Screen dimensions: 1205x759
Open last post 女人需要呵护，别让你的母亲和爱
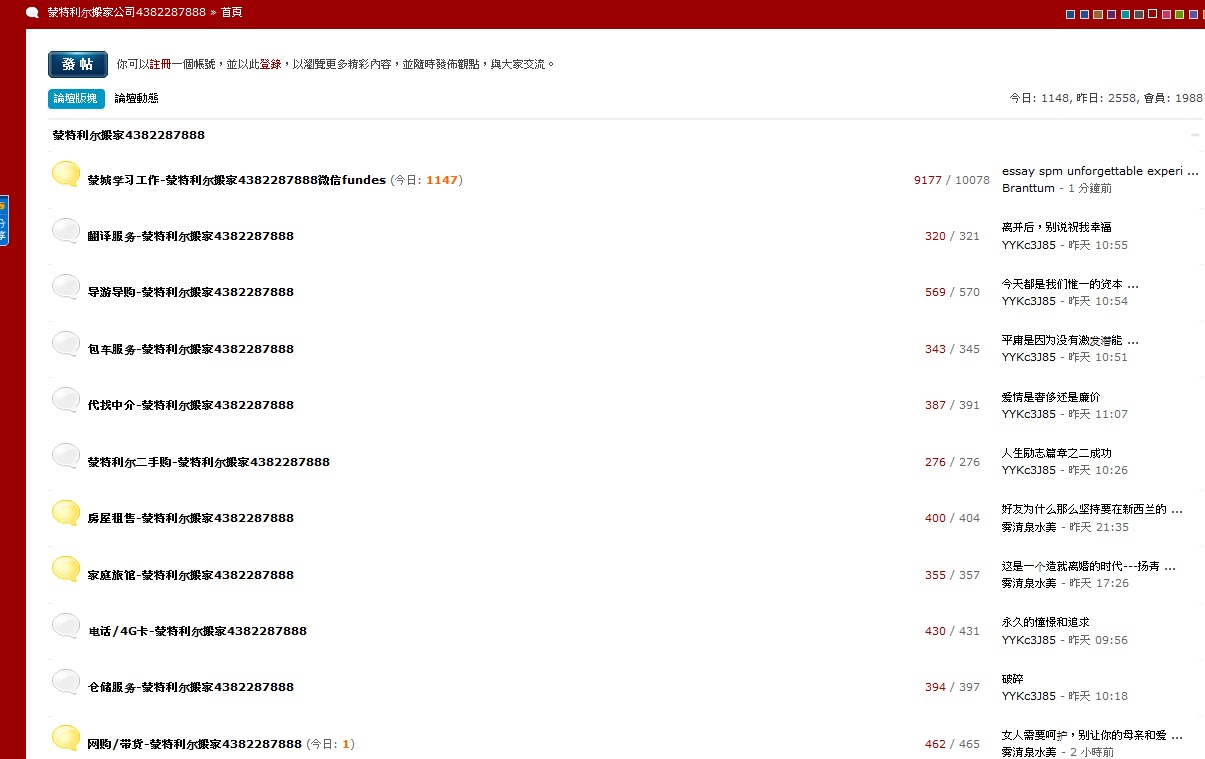point(1092,735)
